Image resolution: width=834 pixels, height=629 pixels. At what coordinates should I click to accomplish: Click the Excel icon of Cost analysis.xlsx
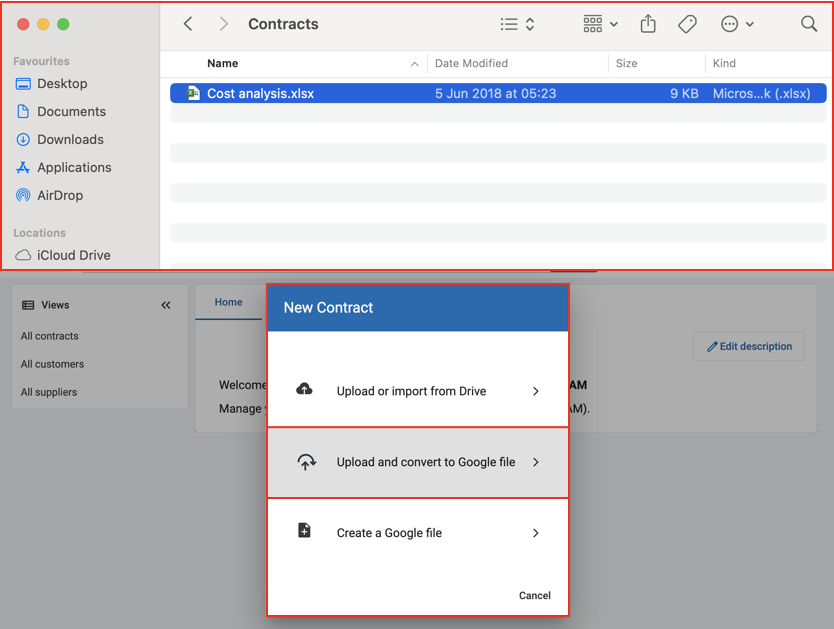tap(193, 94)
